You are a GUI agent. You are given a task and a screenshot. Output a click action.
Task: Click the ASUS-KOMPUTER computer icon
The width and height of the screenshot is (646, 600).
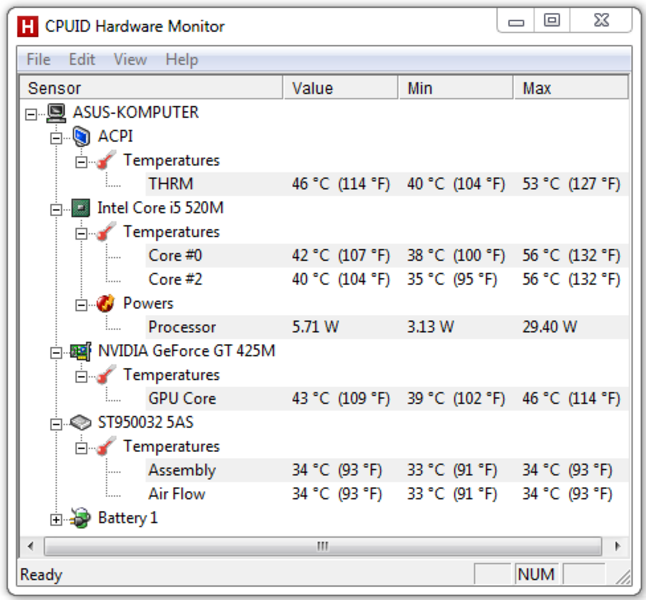56,112
